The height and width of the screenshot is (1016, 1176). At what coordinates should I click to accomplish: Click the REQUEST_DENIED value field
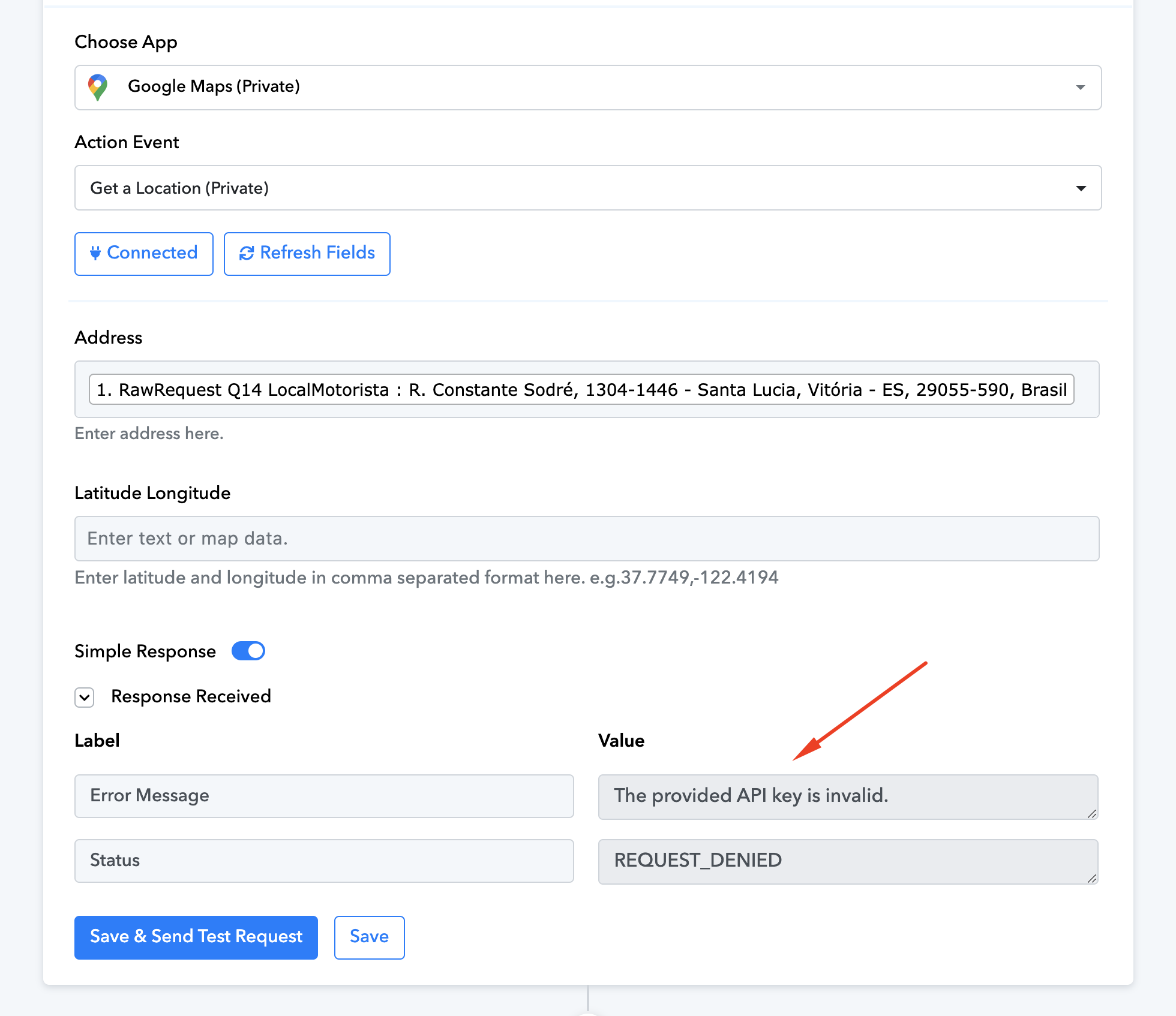[x=848, y=861]
